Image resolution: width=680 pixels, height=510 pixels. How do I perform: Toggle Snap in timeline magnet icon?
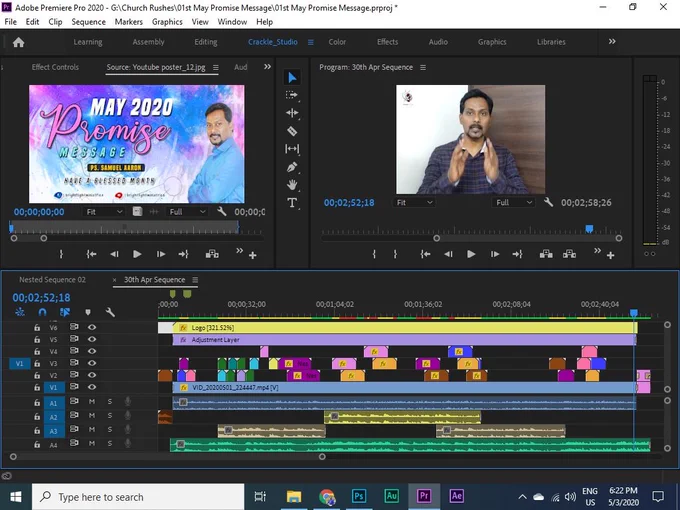(42, 312)
